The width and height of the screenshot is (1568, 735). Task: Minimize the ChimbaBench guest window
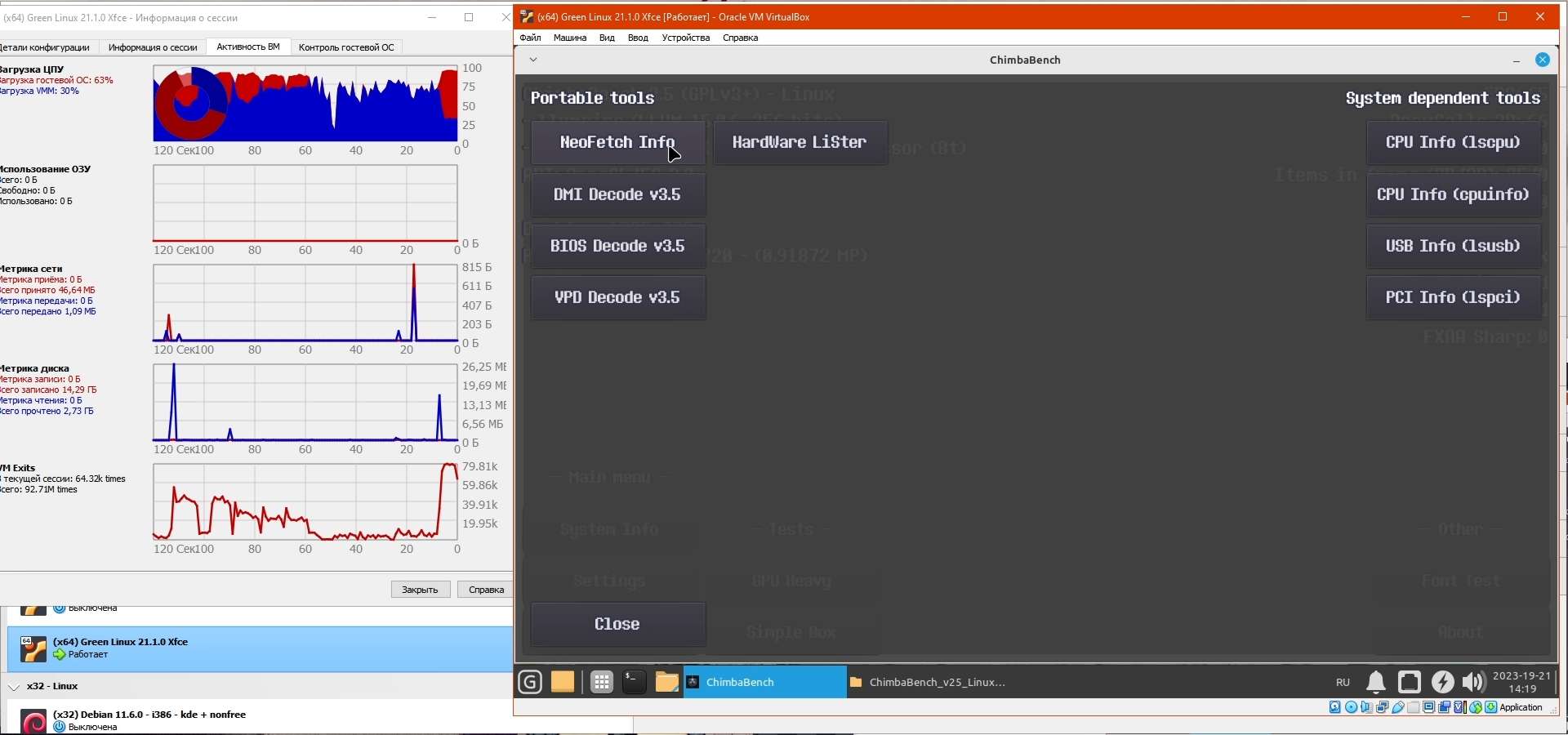coord(1517,60)
